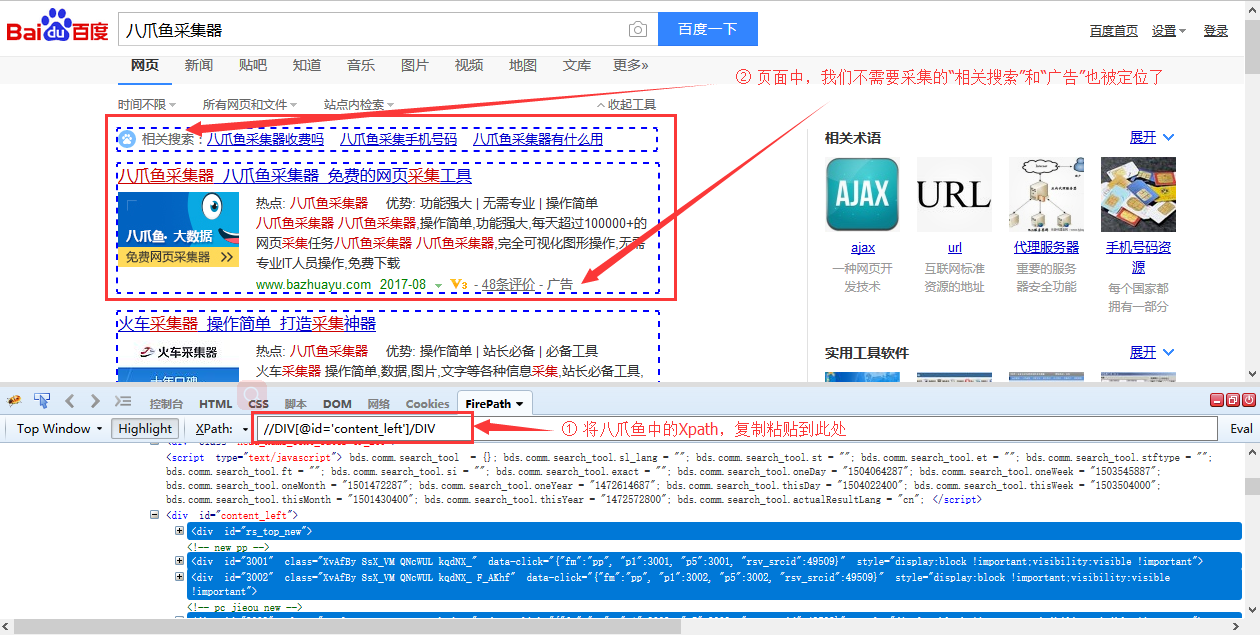Collapse the content_left div node
The width and height of the screenshot is (1260, 635).
click(155, 514)
